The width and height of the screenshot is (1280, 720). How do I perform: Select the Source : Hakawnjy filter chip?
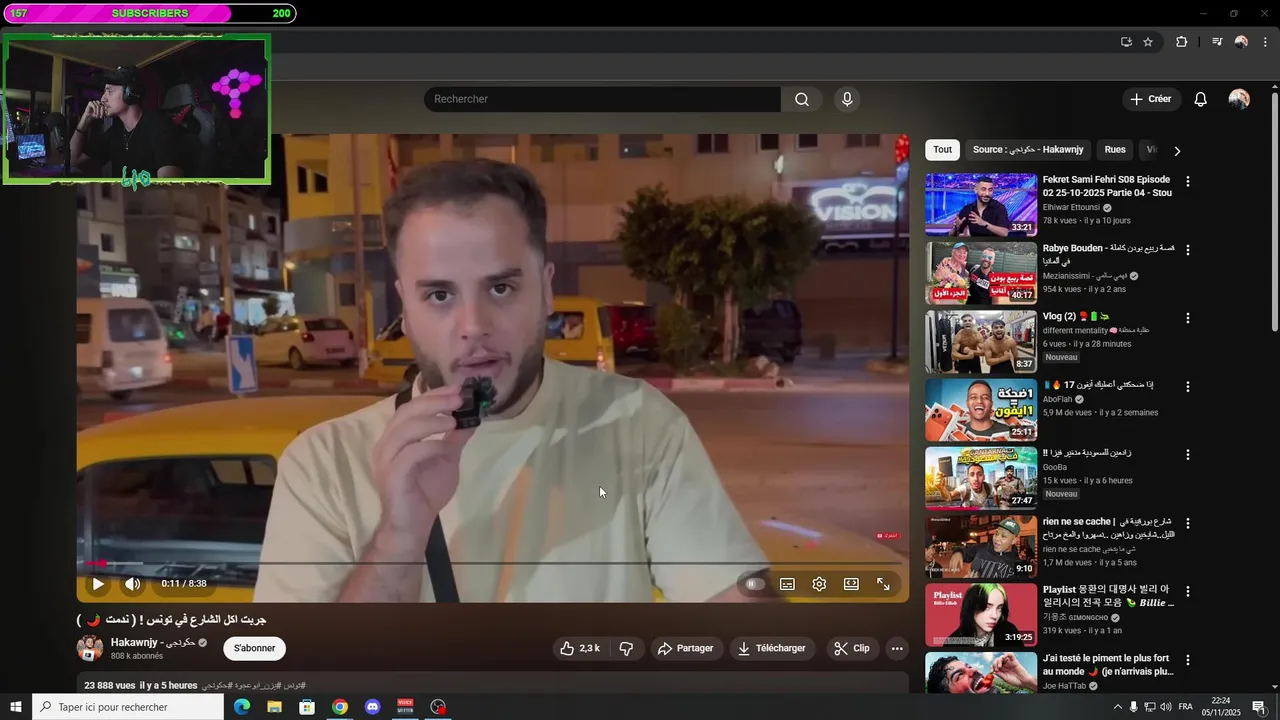(1028, 150)
